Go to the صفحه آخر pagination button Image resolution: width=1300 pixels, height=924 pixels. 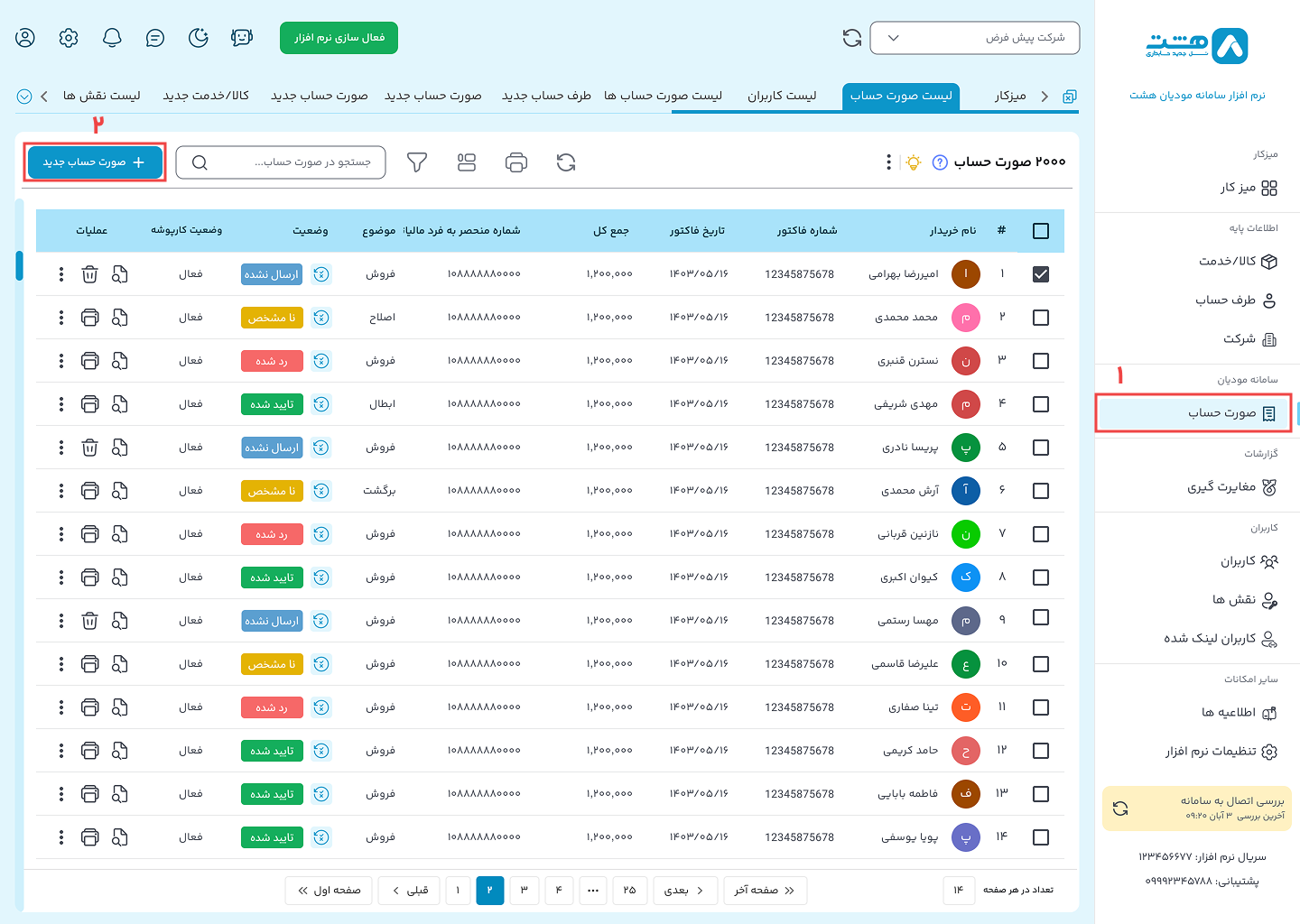[x=765, y=891]
